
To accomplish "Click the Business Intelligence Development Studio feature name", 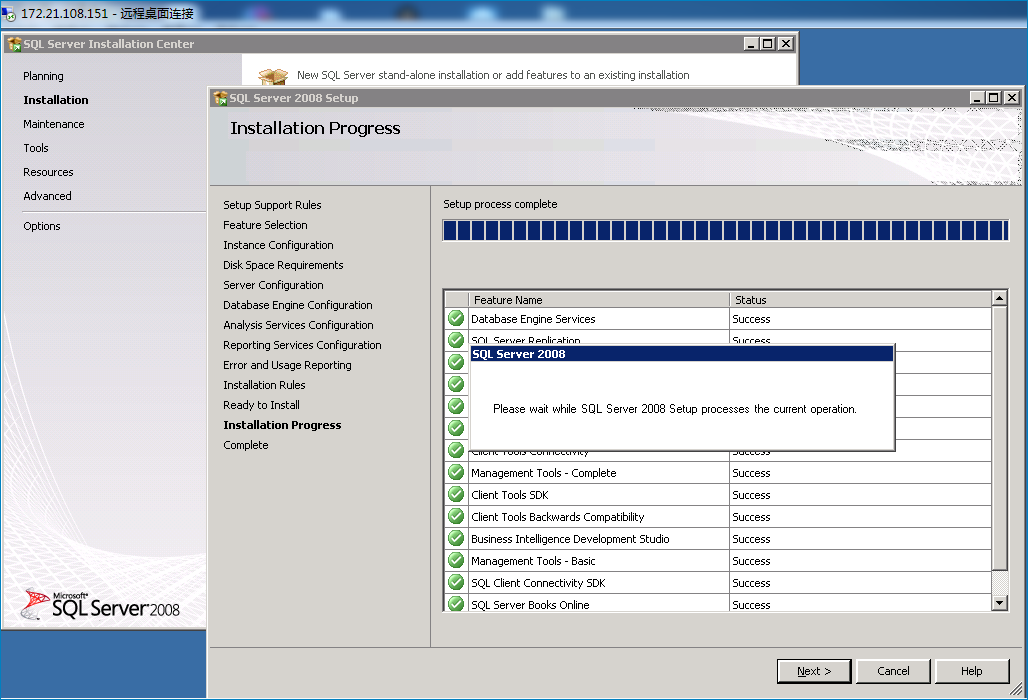I will point(570,539).
